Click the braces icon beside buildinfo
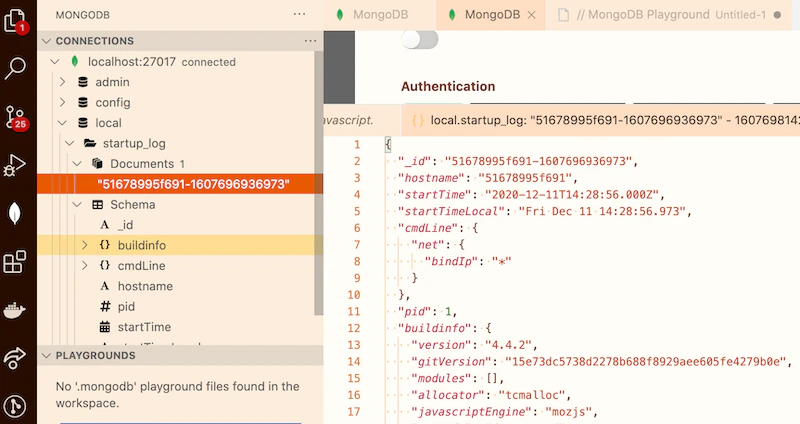This screenshot has height=424, width=800. [105, 245]
